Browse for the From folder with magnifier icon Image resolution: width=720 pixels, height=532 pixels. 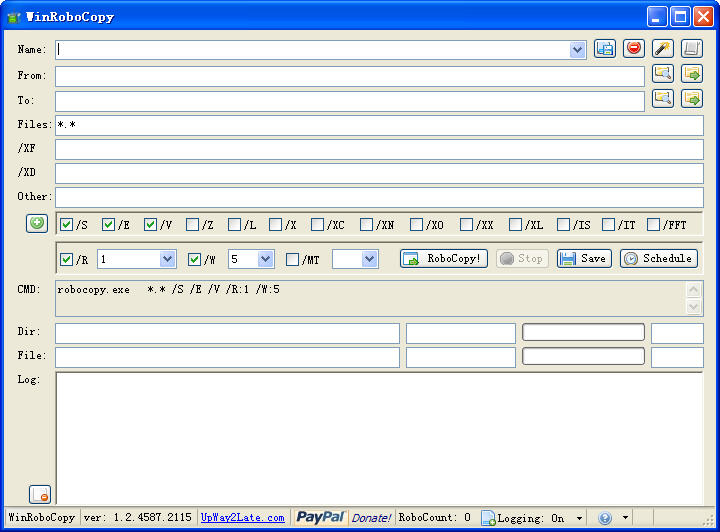coord(663,73)
